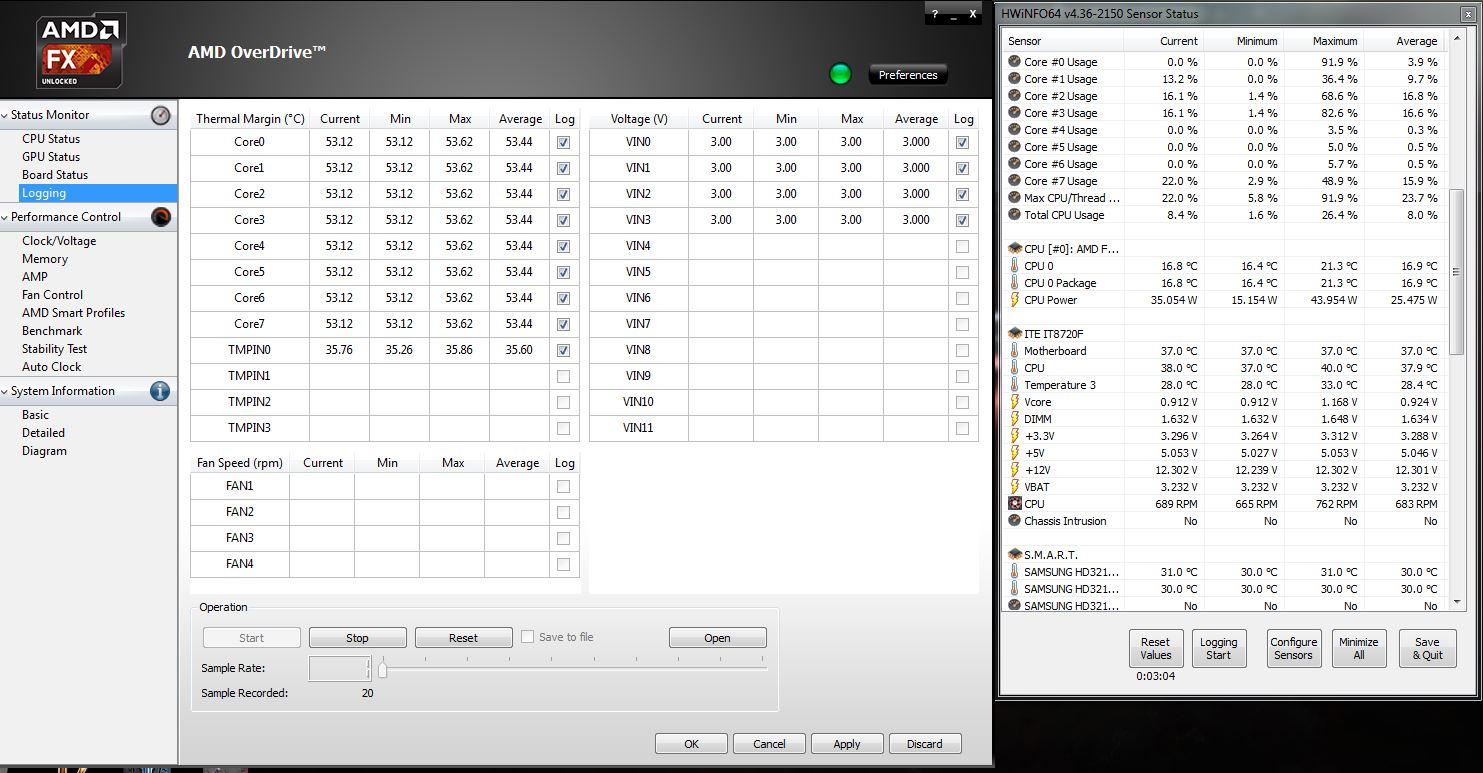
Task: Click the Sensor column header in HWiNFO64
Action: click(1063, 41)
